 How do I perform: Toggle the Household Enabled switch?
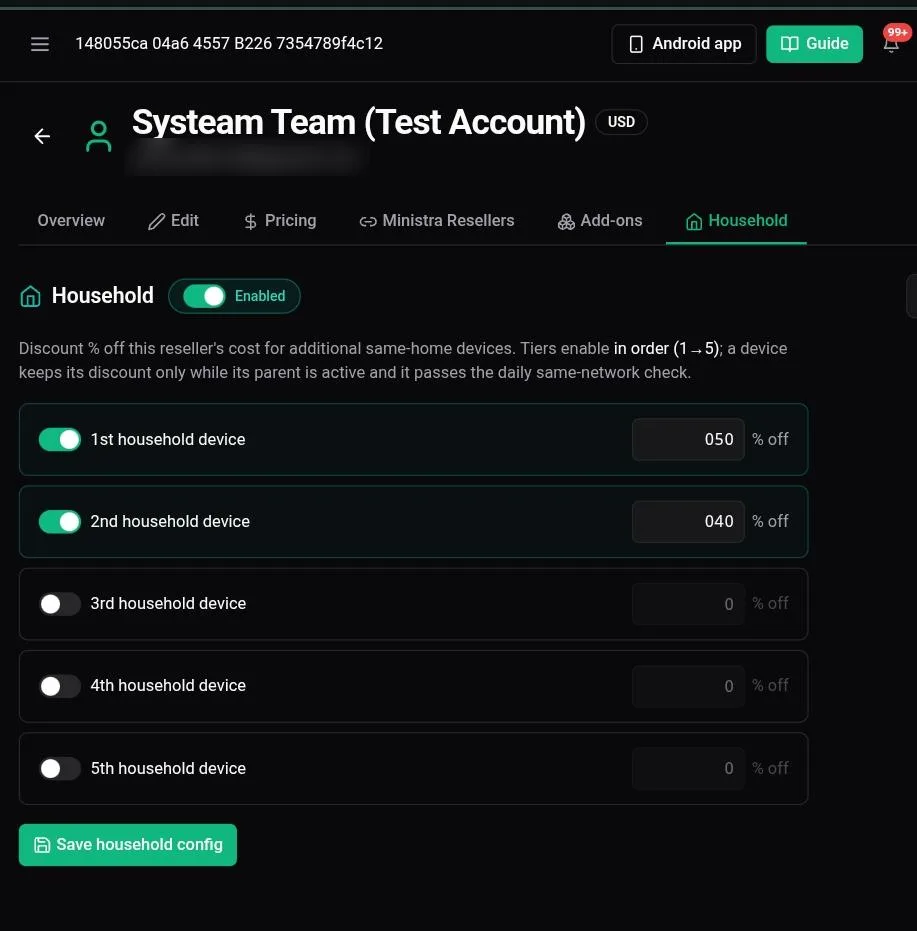click(x=204, y=296)
